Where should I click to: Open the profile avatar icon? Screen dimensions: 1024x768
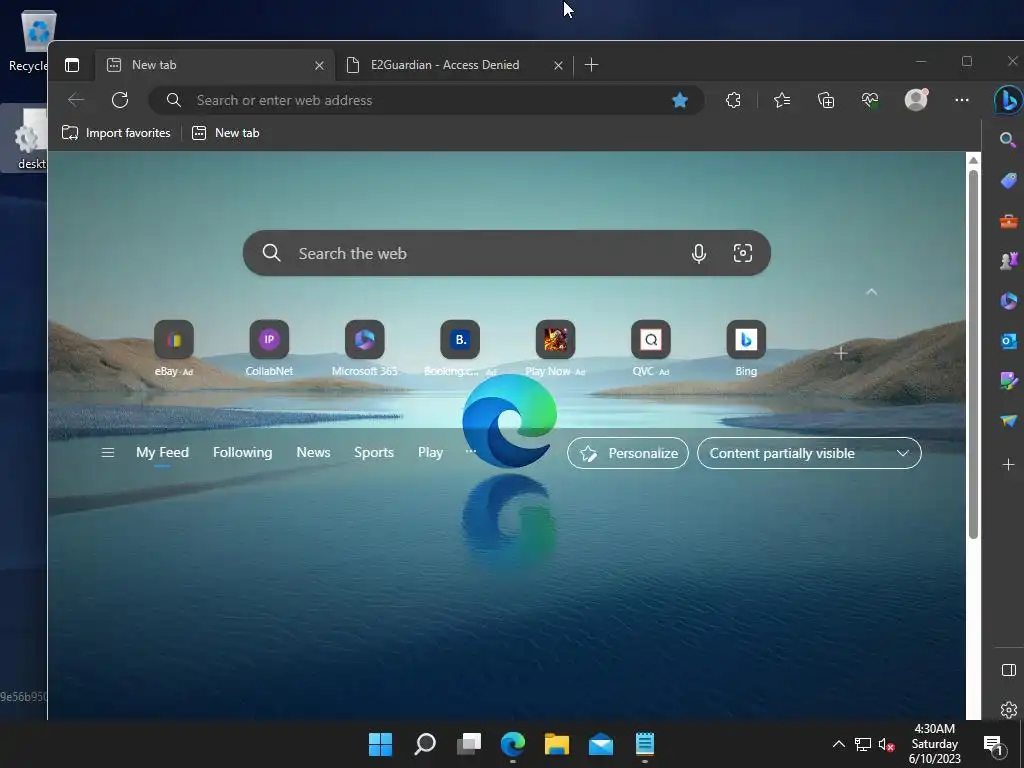coord(916,99)
